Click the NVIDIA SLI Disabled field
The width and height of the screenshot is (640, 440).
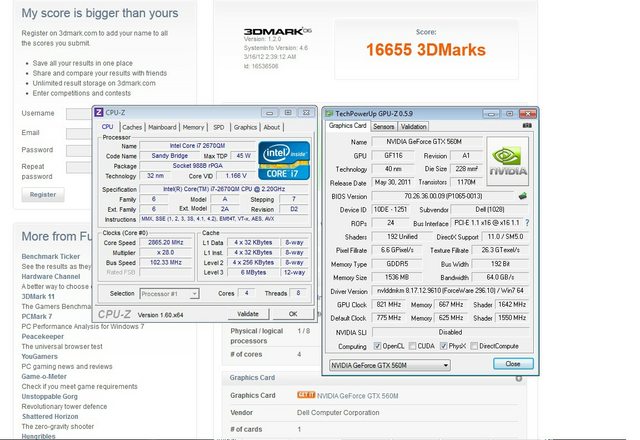[x=450, y=332]
